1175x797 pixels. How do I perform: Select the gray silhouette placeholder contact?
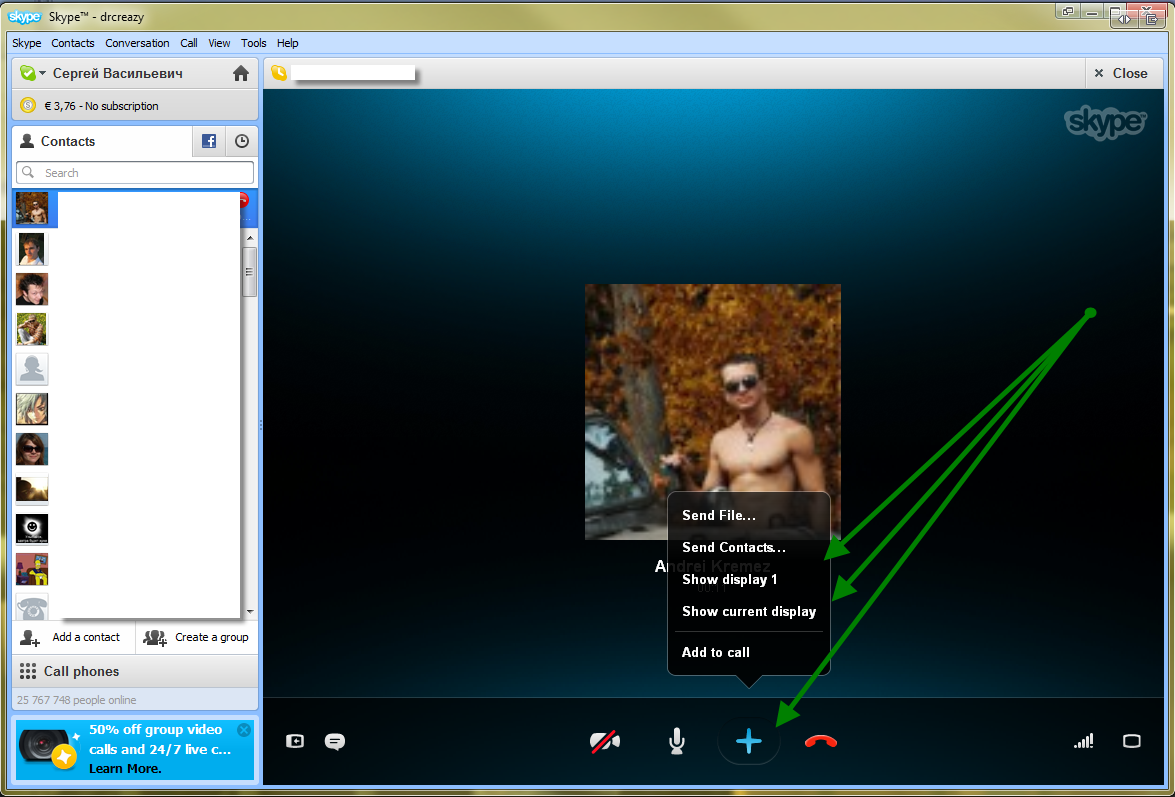point(31,369)
